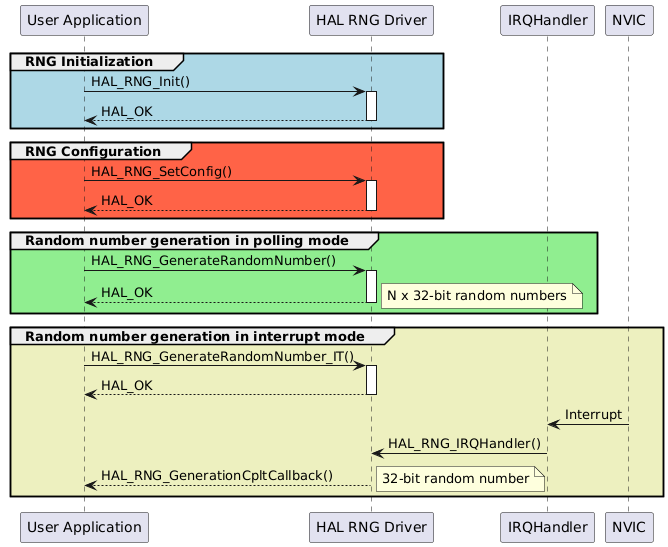Viewport: 668px width, 547px height.
Task: Click the top IRQHandler participant box
Action: (x=547, y=20)
